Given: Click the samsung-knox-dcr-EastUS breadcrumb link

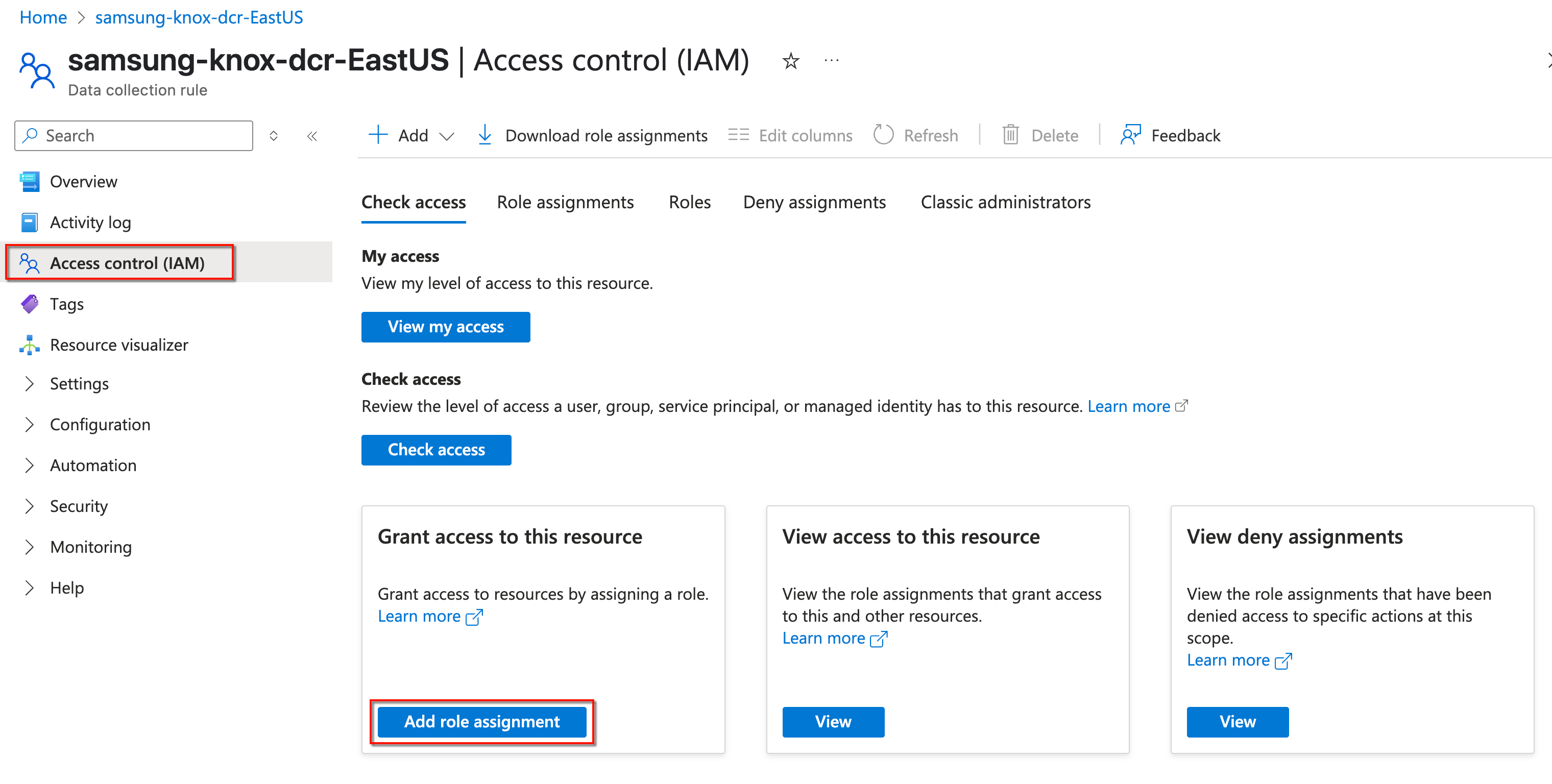Looking at the screenshot, I should 199,17.
